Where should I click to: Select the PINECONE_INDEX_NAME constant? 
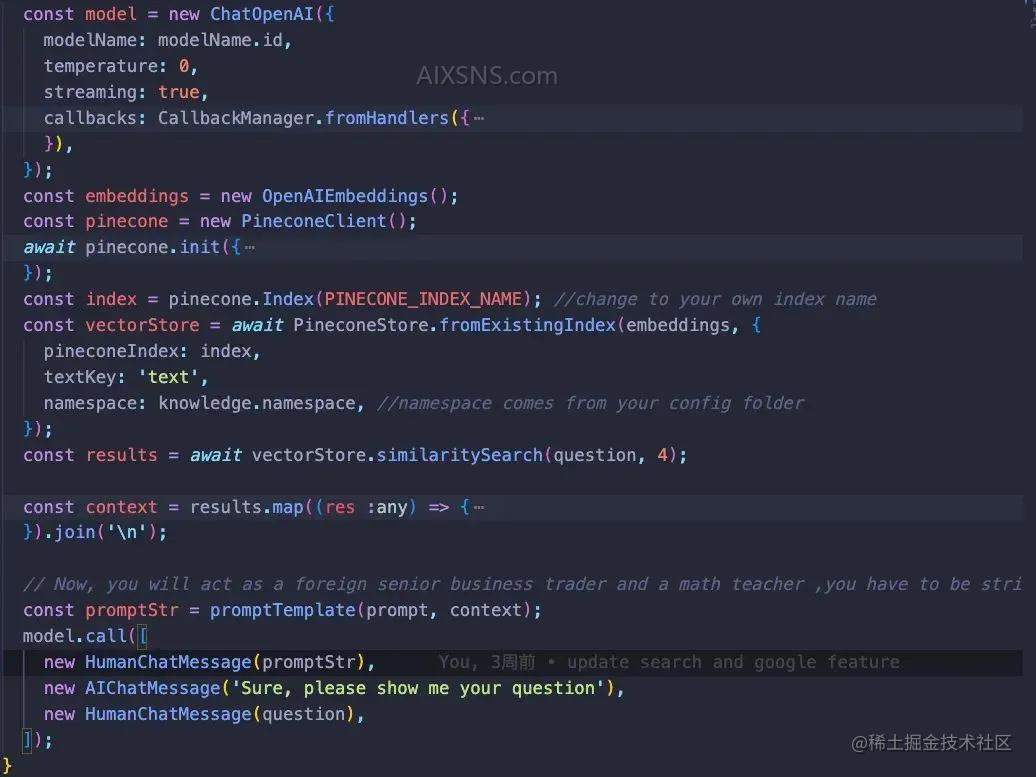pyautogui.click(x=423, y=299)
